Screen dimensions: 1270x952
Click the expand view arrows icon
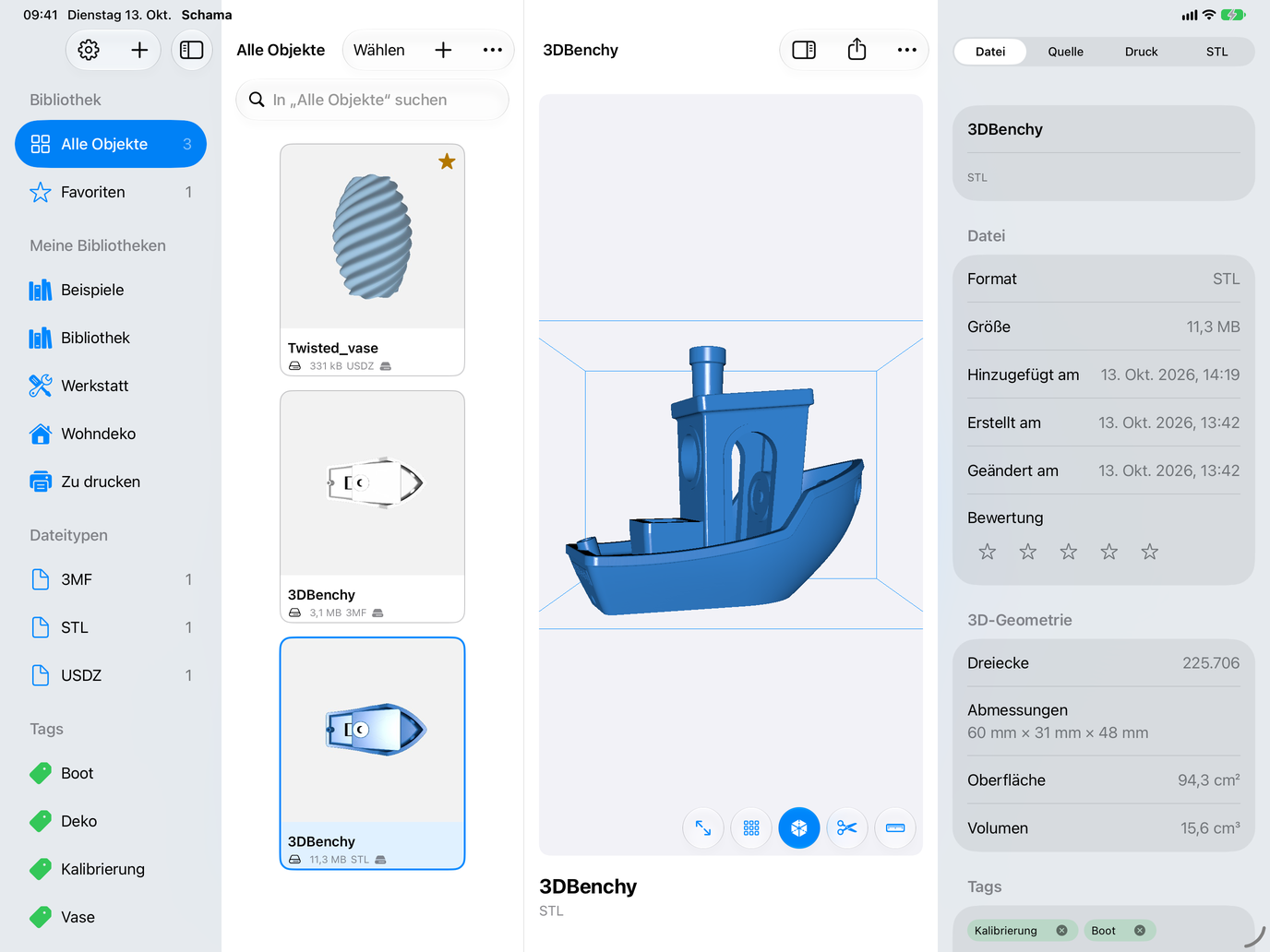click(x=703, y=828)
